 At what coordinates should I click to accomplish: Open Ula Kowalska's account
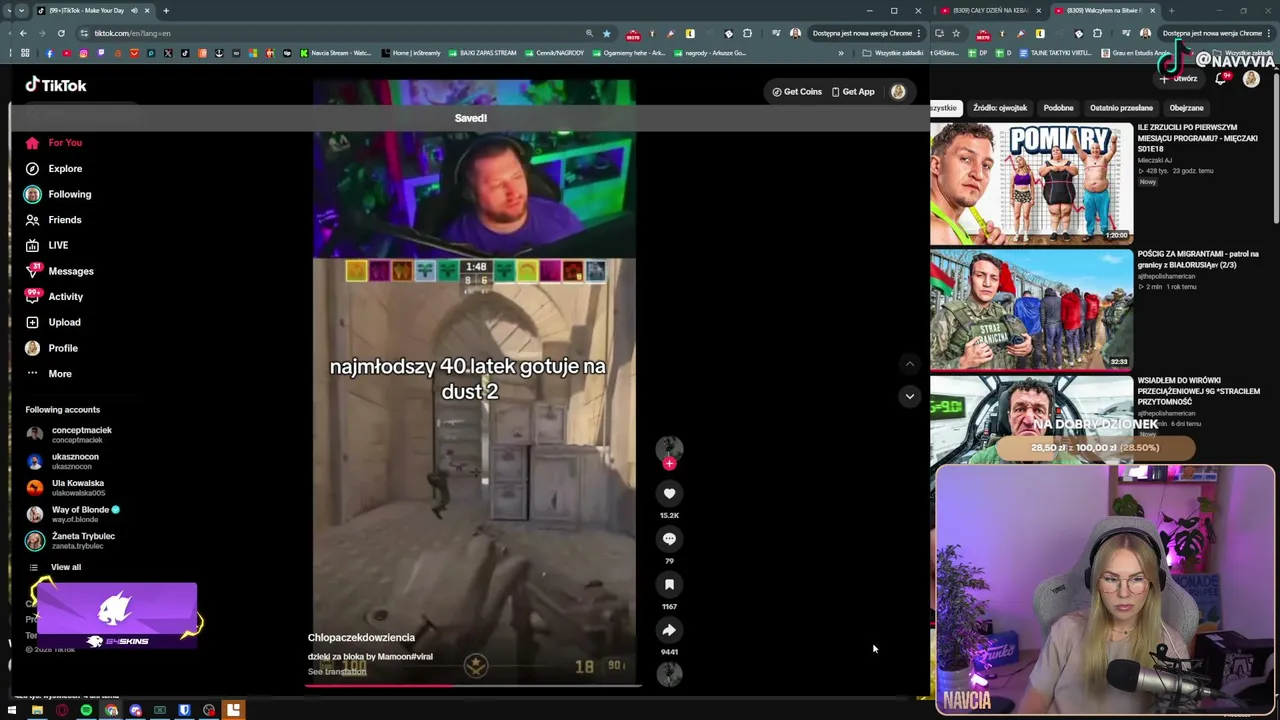[x=66, y=487]
